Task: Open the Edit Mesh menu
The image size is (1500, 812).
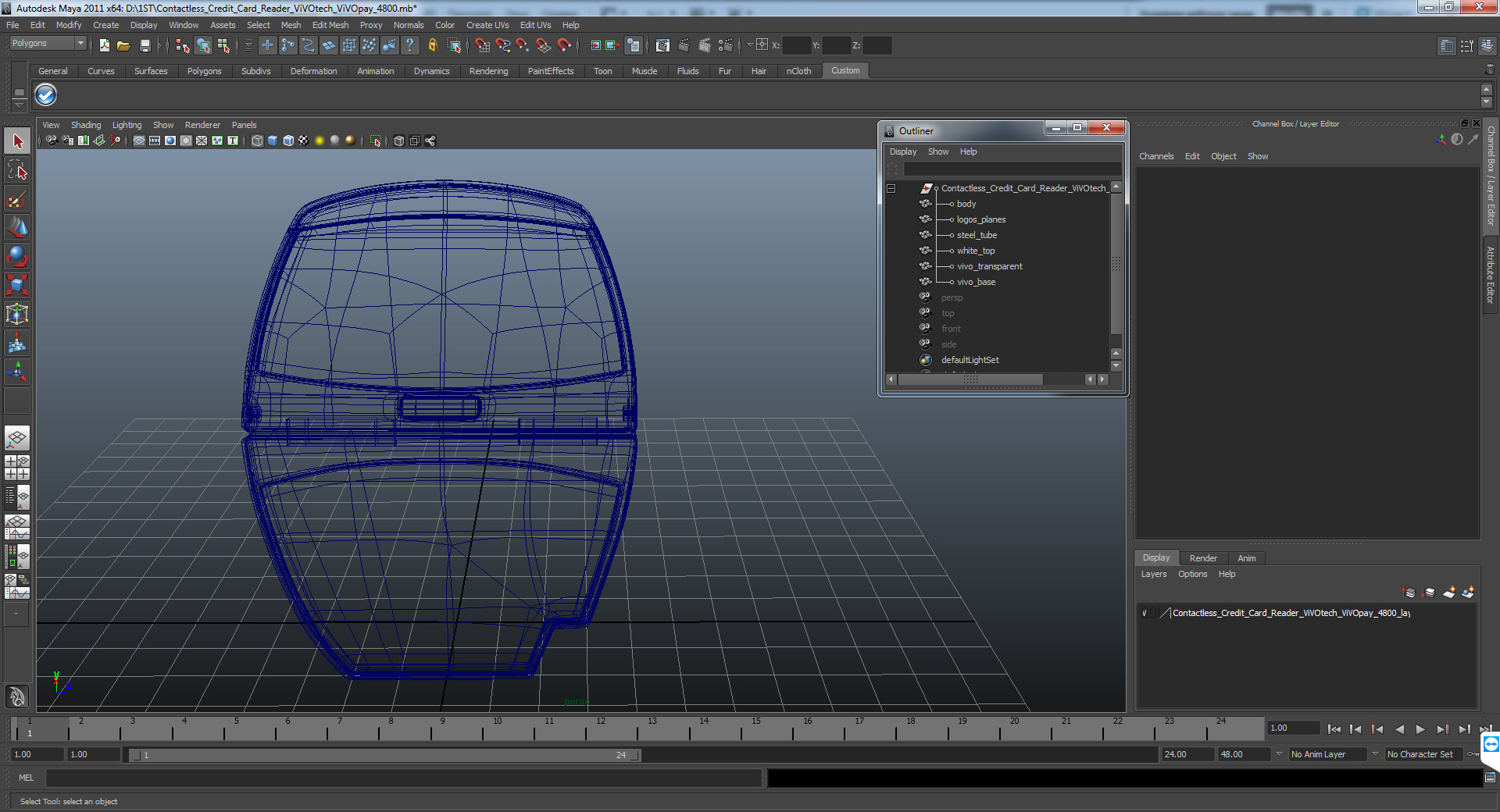Action: click(330, 25)
